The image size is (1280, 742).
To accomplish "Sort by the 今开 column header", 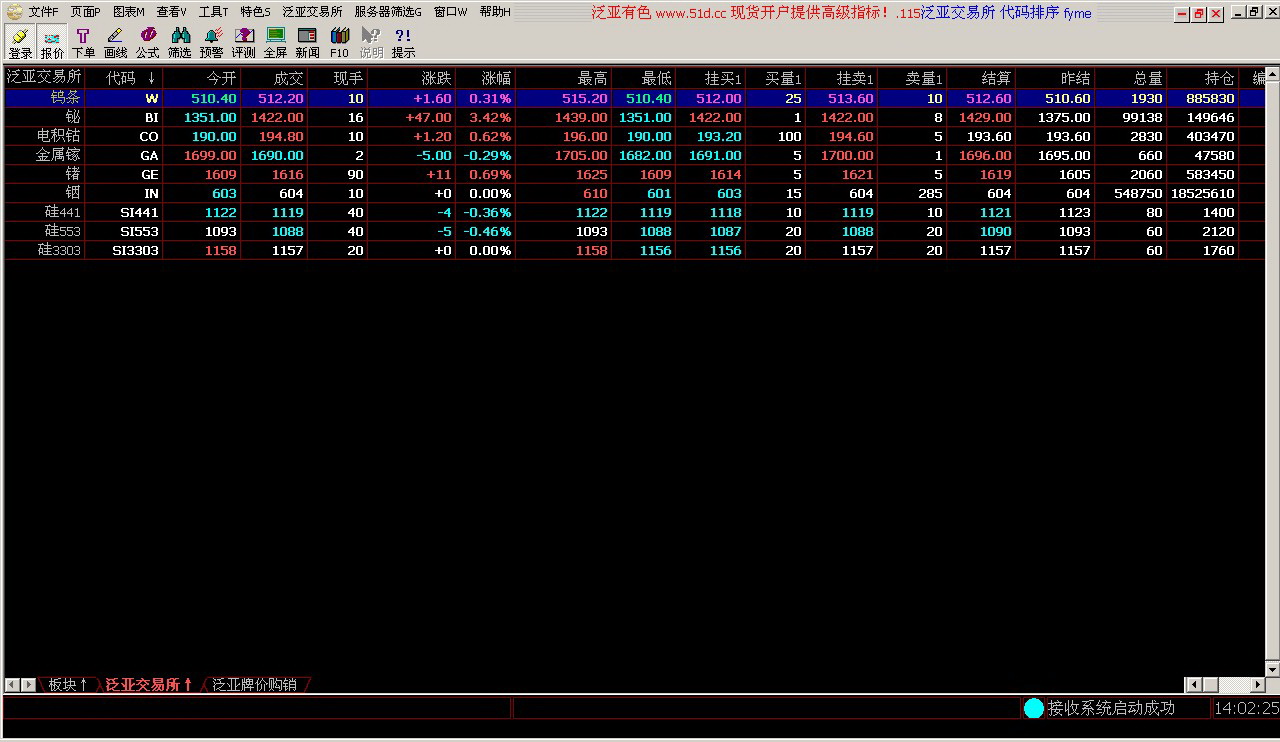I will pos(202,78).
